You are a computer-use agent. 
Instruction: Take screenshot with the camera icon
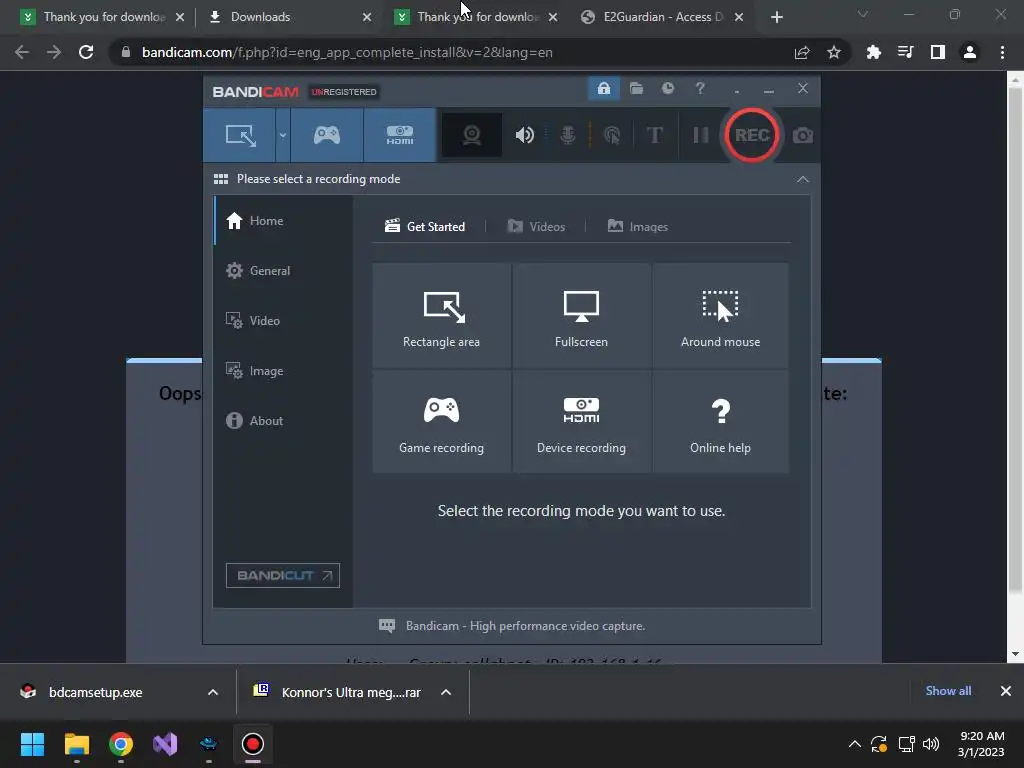(803, 135)
